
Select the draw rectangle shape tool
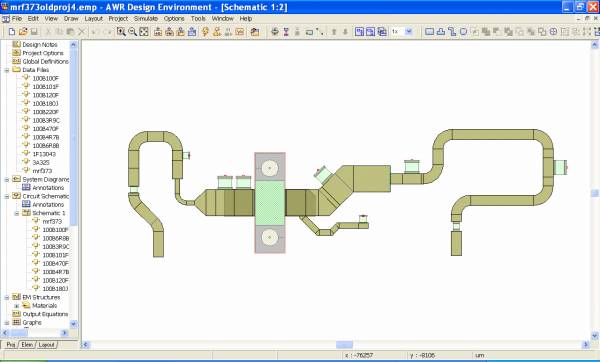[429, 32]
